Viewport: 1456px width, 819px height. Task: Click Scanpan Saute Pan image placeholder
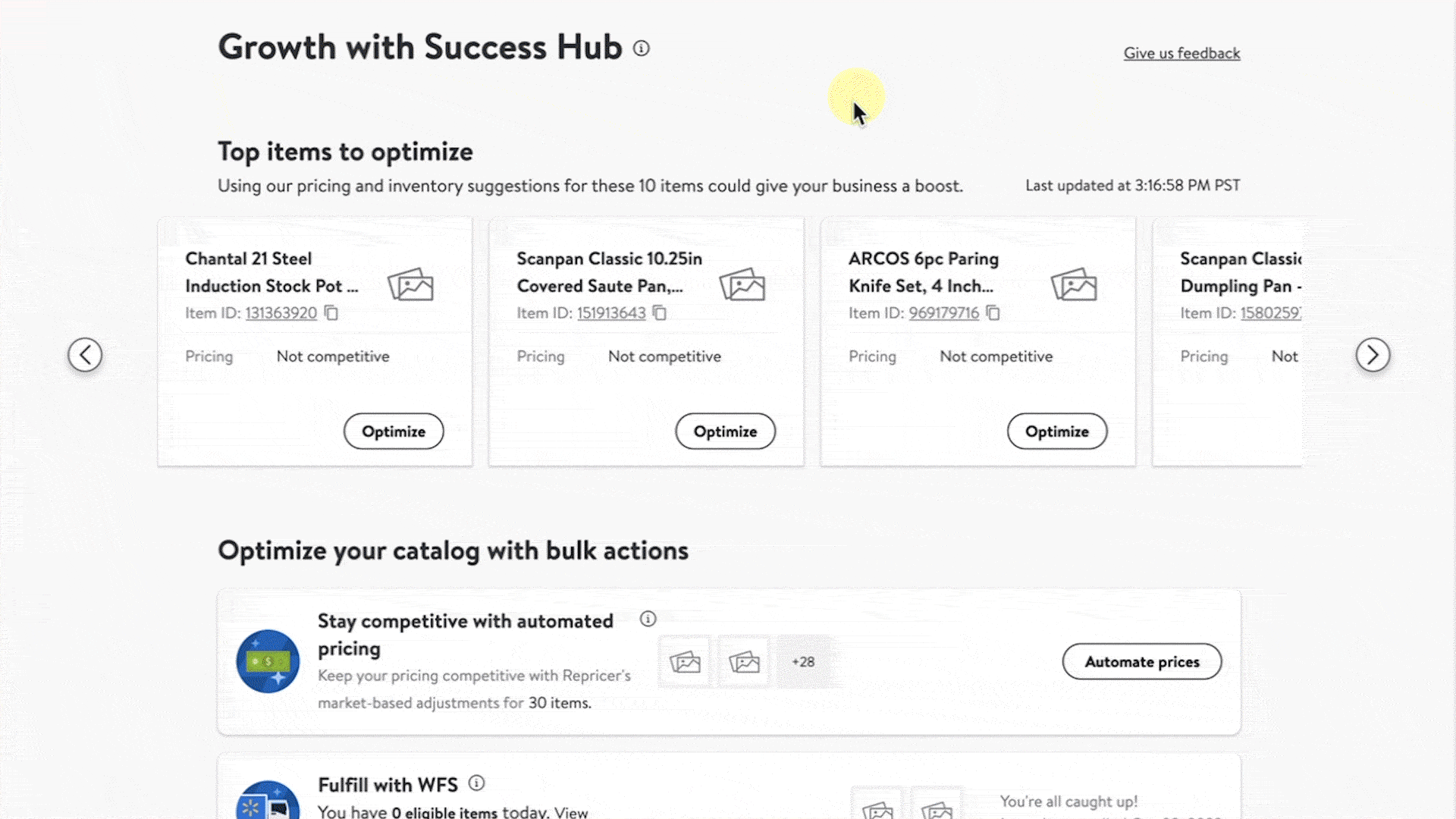point(742,285)
